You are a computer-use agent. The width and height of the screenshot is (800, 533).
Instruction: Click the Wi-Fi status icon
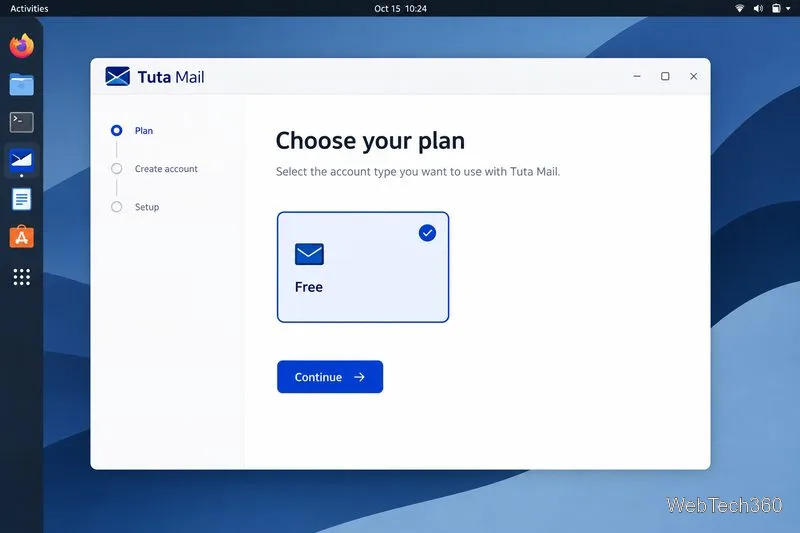click(739, 8)
